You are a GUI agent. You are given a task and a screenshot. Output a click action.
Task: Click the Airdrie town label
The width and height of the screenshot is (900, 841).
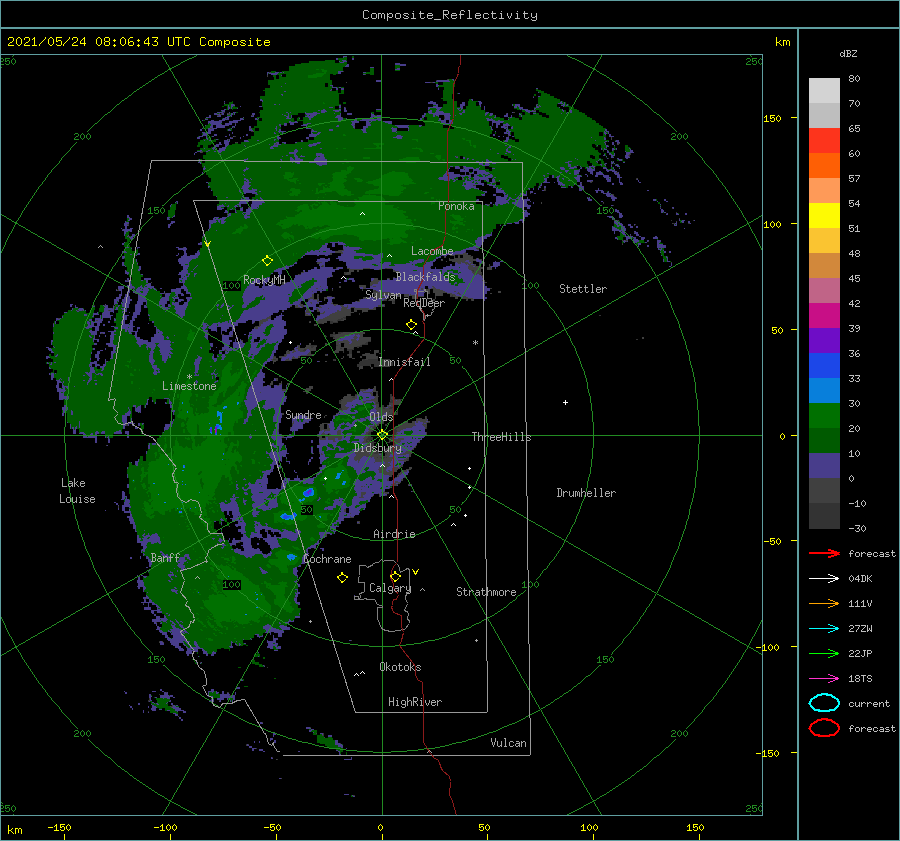click(x=394, y=534)
